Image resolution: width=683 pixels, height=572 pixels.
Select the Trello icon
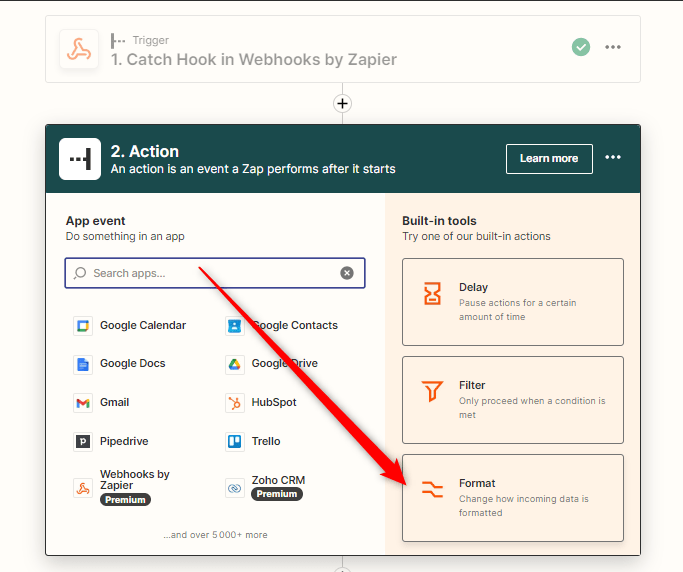coord(234,442)
